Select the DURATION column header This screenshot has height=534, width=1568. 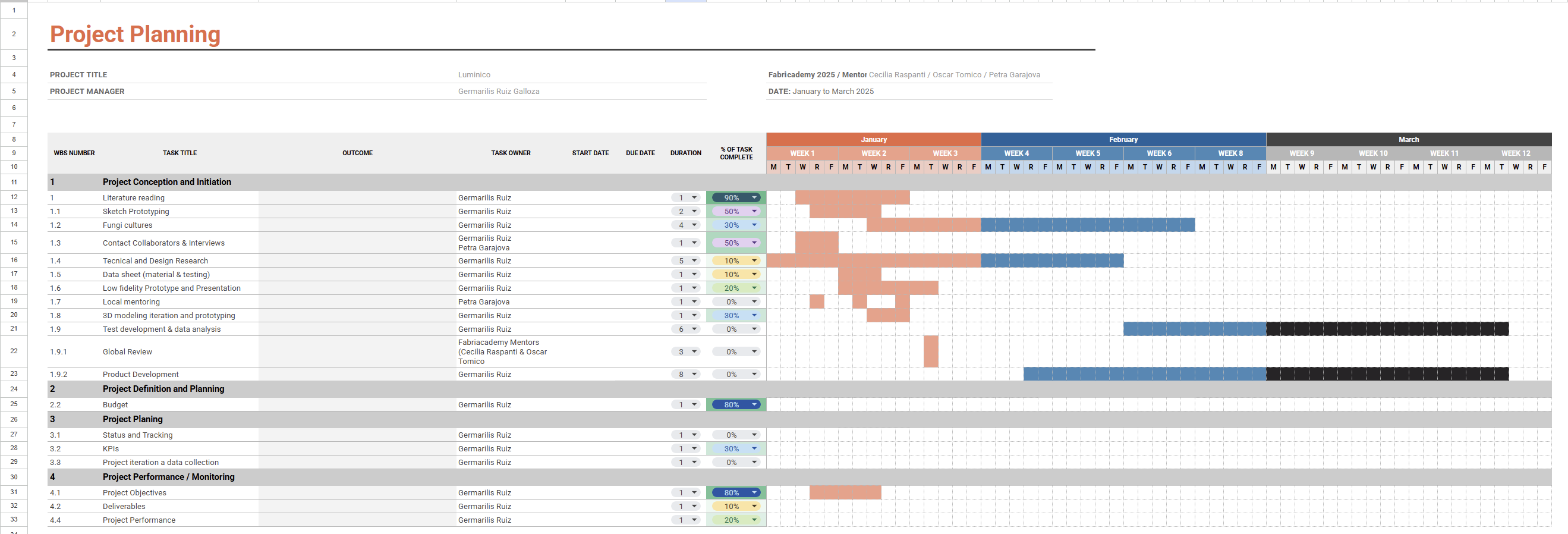click(686, 153)
